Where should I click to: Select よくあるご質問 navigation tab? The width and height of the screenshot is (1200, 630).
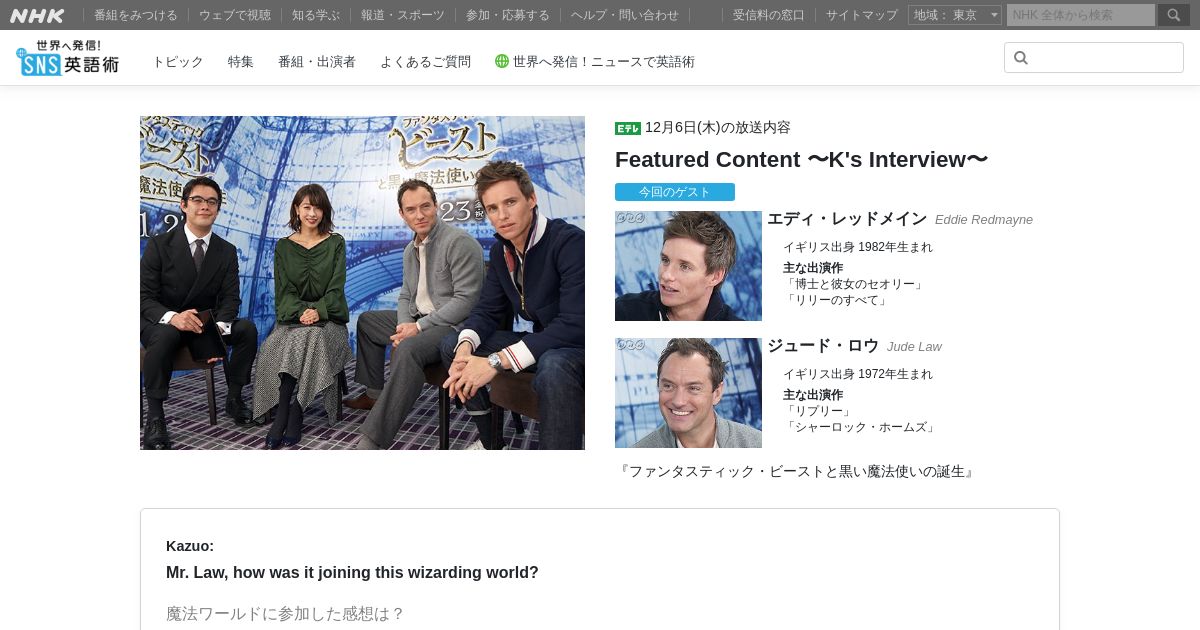pos(425,62)
